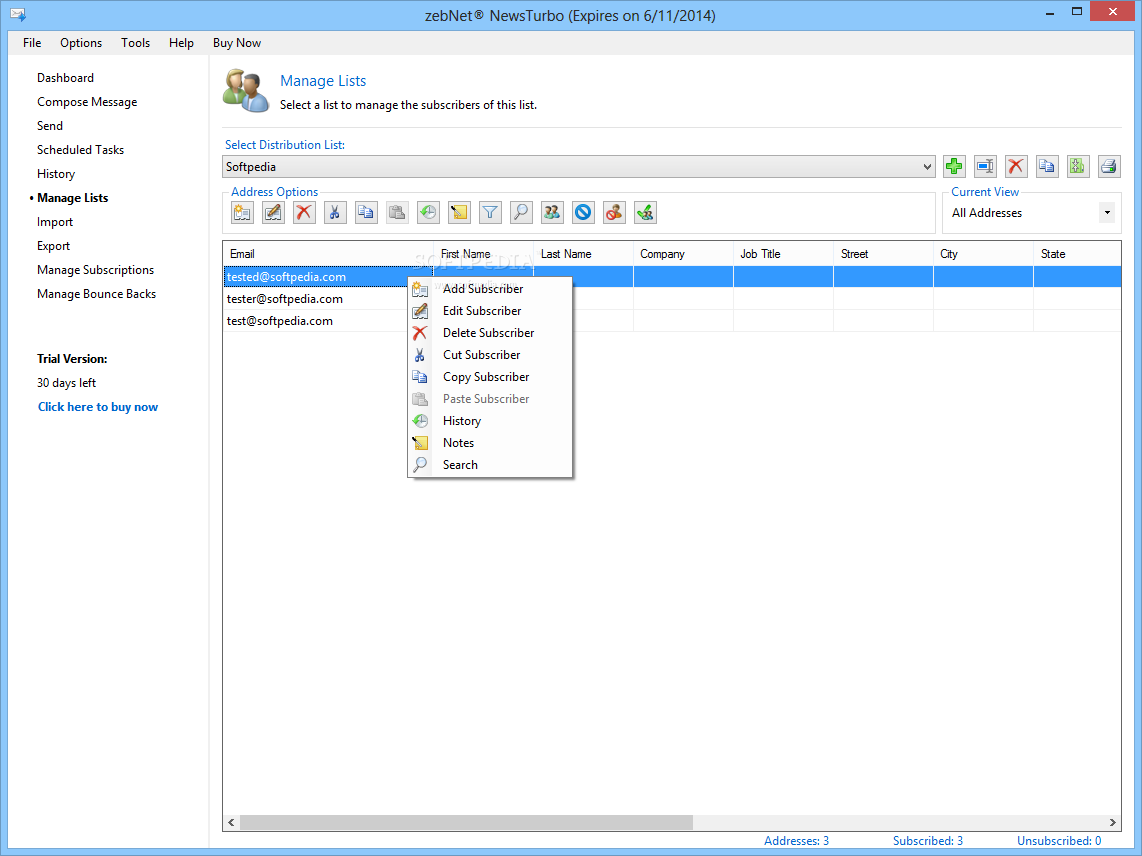Choose History in context menu
The width and height of the screenshot is (1142, 856).
[489, 421]
